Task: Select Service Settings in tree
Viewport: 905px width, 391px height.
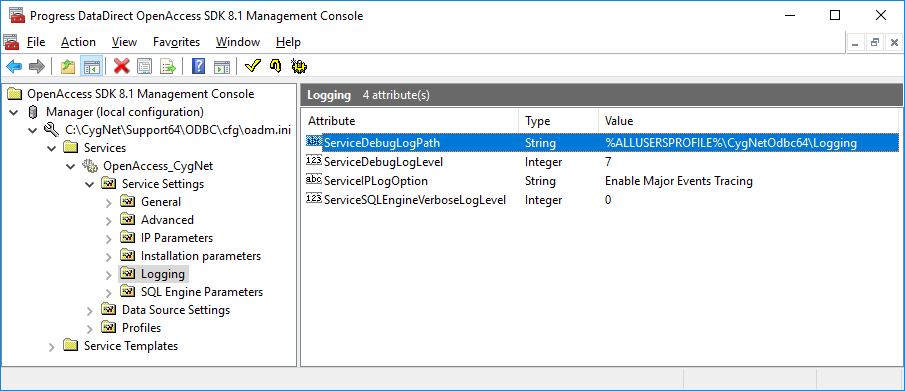Action: (x=163, y=184)
